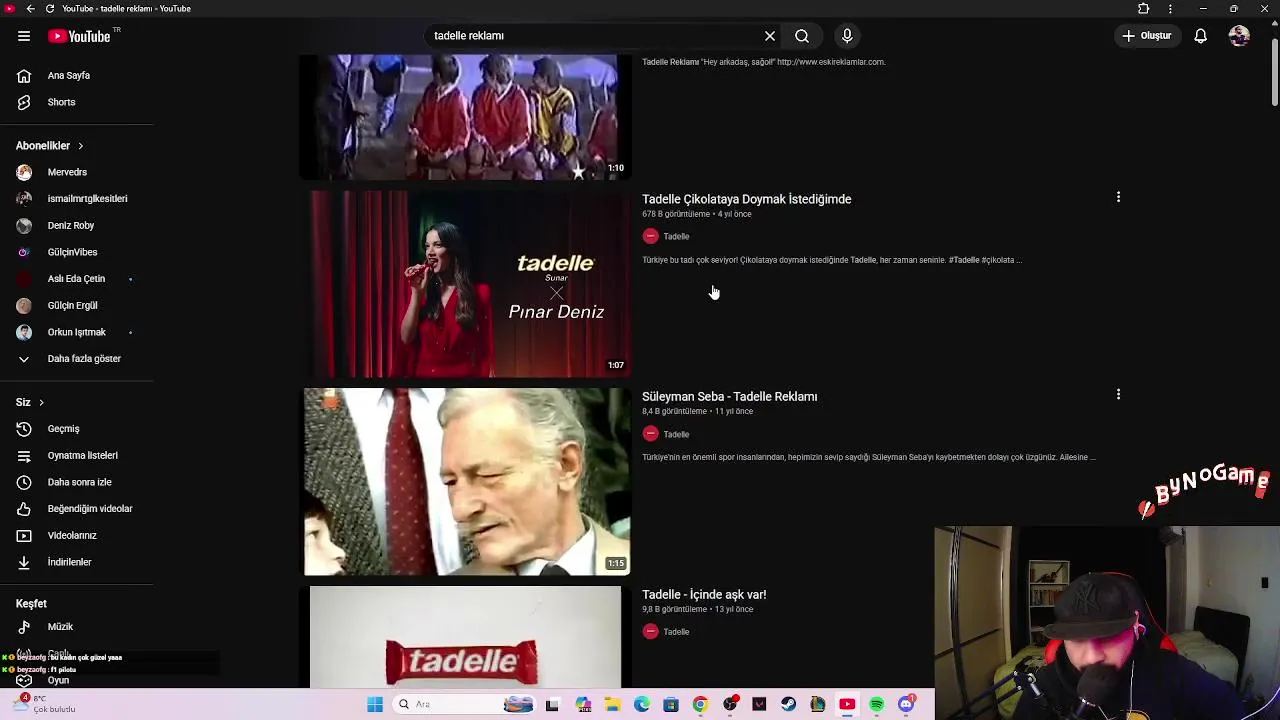
Task: Start voice search with the microphone
Action: (x=847, y=36)
